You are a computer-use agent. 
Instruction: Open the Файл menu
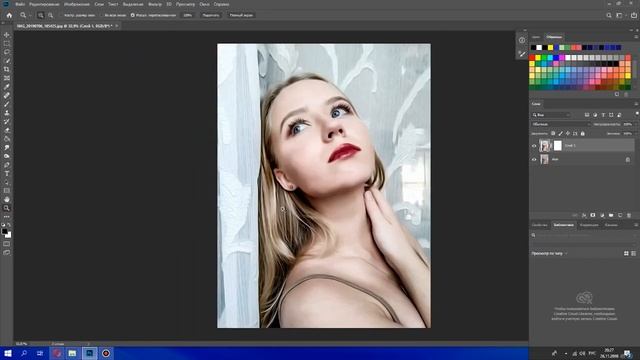point(20,4)
